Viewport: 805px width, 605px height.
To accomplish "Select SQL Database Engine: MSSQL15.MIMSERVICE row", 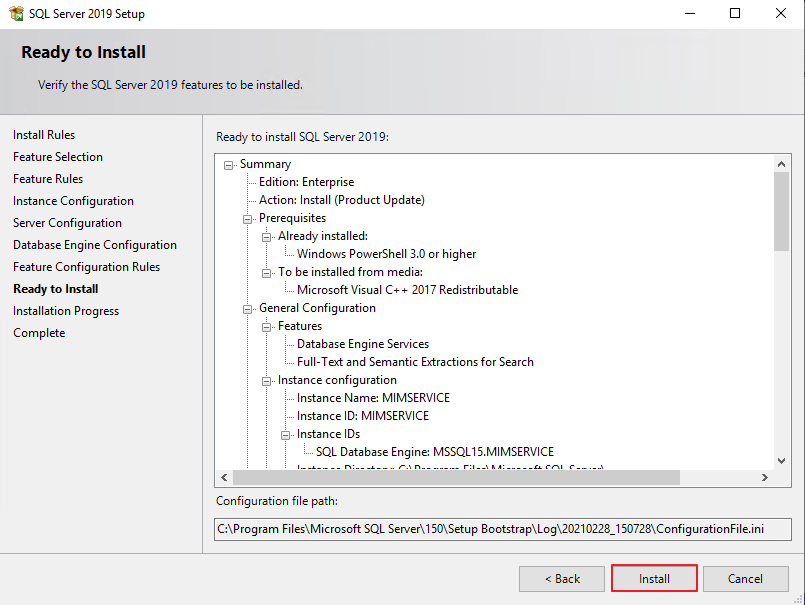I will [x=435, y=451].
